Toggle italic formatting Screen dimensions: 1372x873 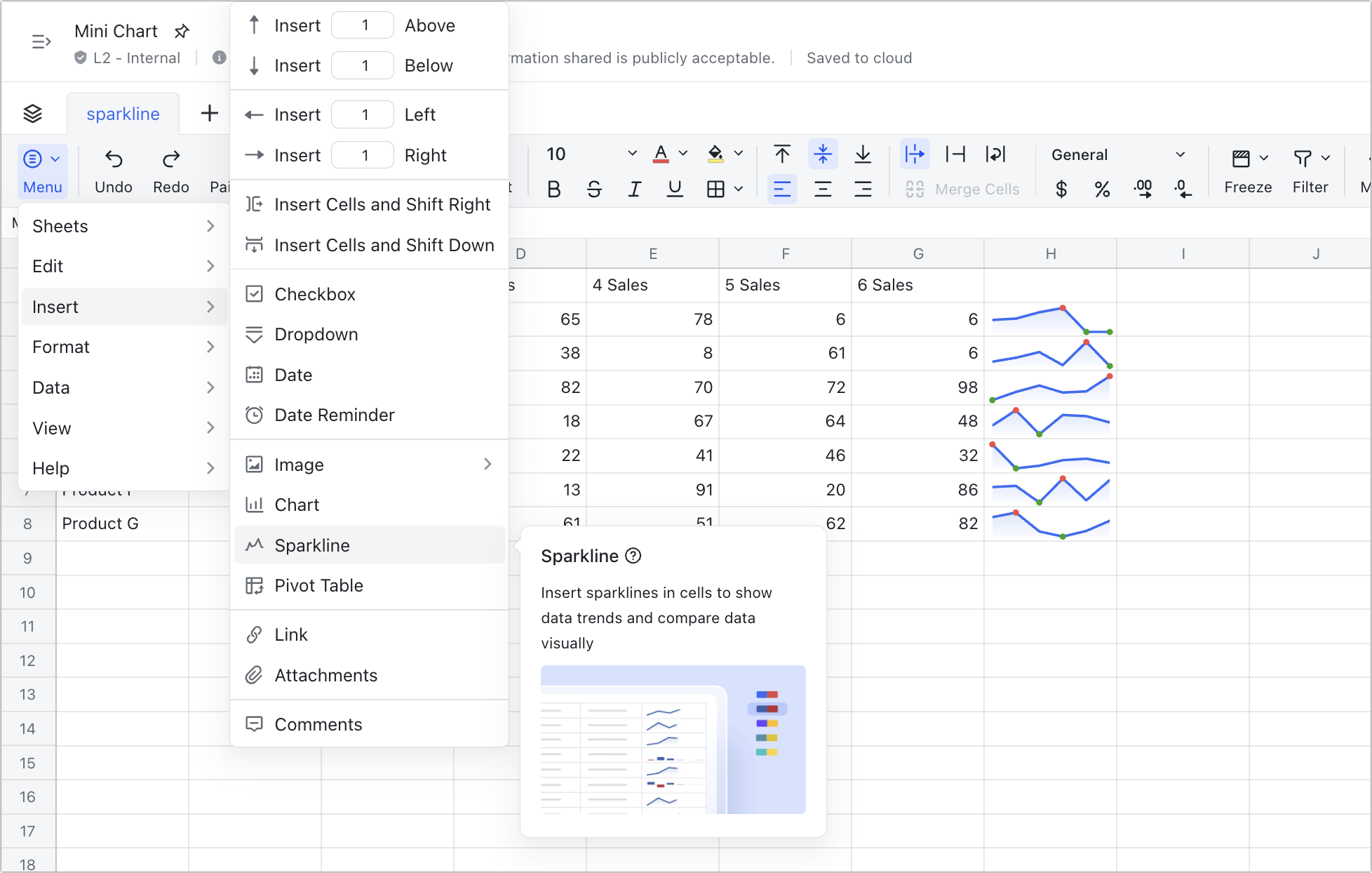(x=634, y=189)
